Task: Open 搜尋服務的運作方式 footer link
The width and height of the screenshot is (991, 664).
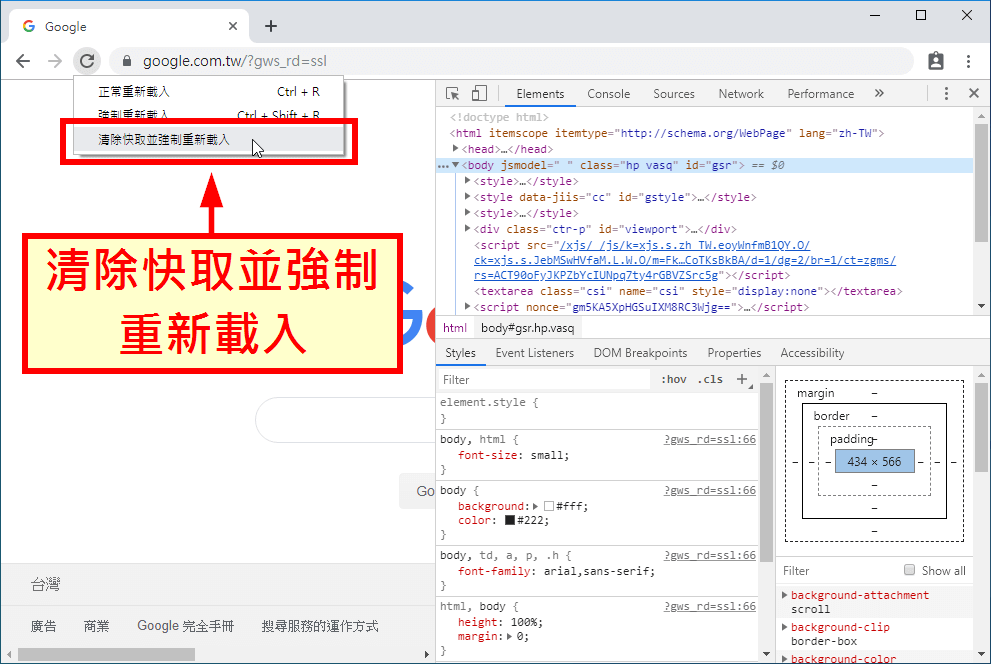Action: [320, 626]
